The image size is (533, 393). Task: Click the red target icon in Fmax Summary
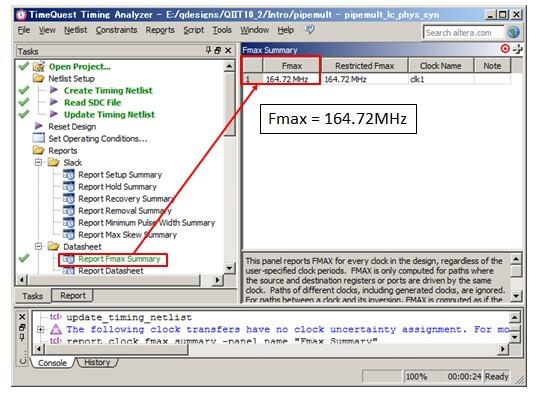[x=505, y=49]
